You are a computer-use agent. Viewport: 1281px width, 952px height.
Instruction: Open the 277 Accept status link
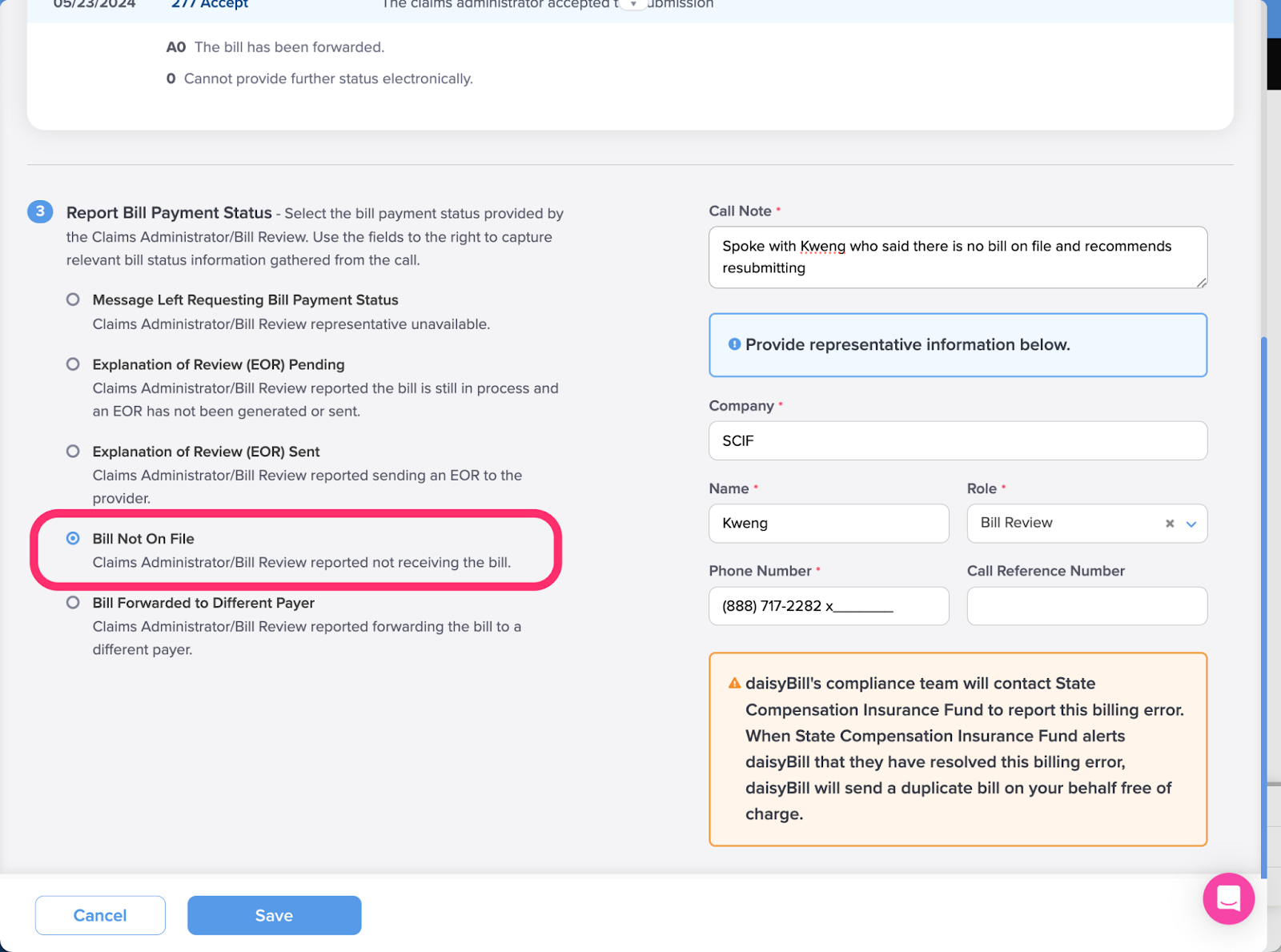[210, 4]
